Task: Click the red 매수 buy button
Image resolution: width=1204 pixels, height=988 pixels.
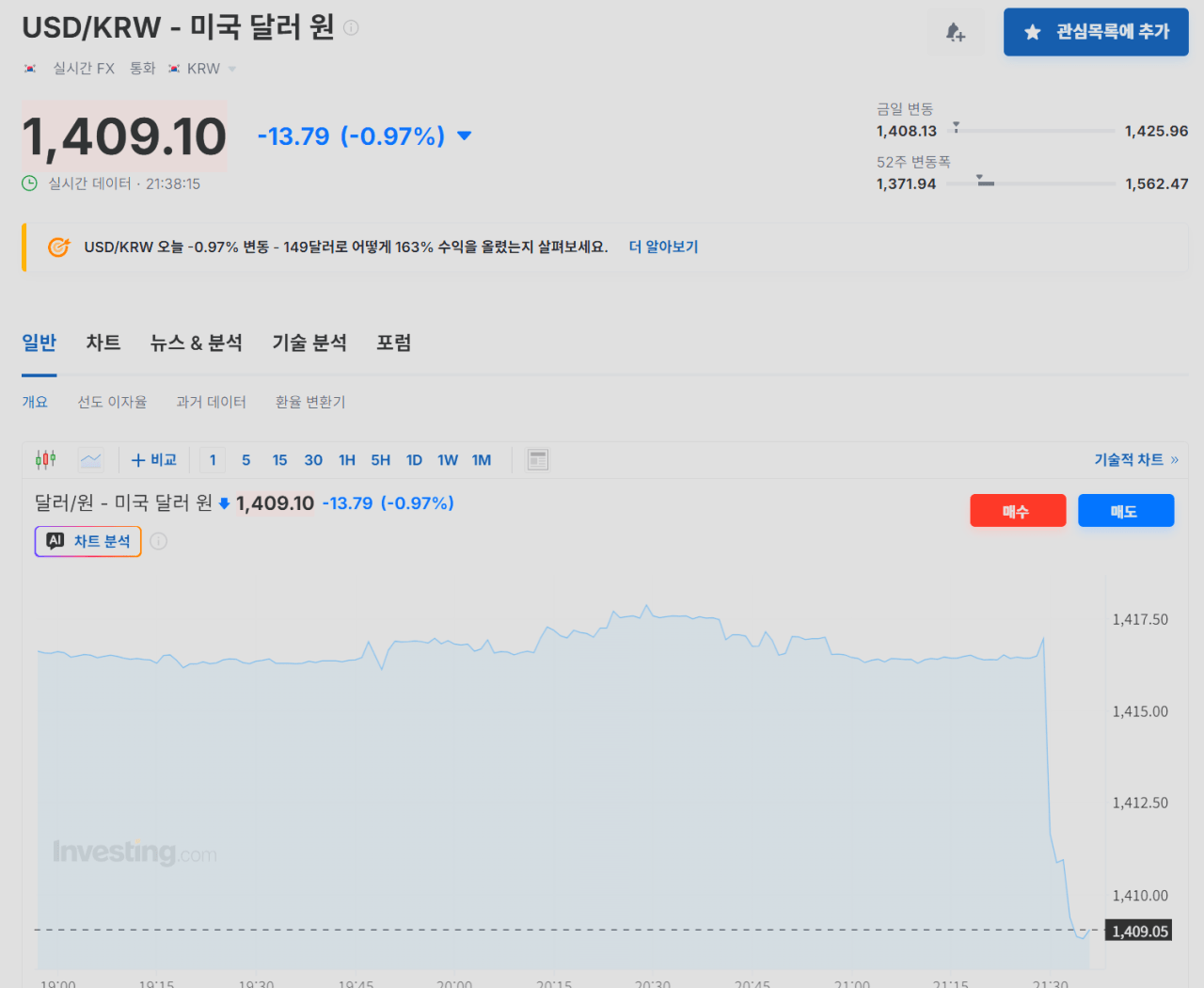Action: (x=1018, y=511)
